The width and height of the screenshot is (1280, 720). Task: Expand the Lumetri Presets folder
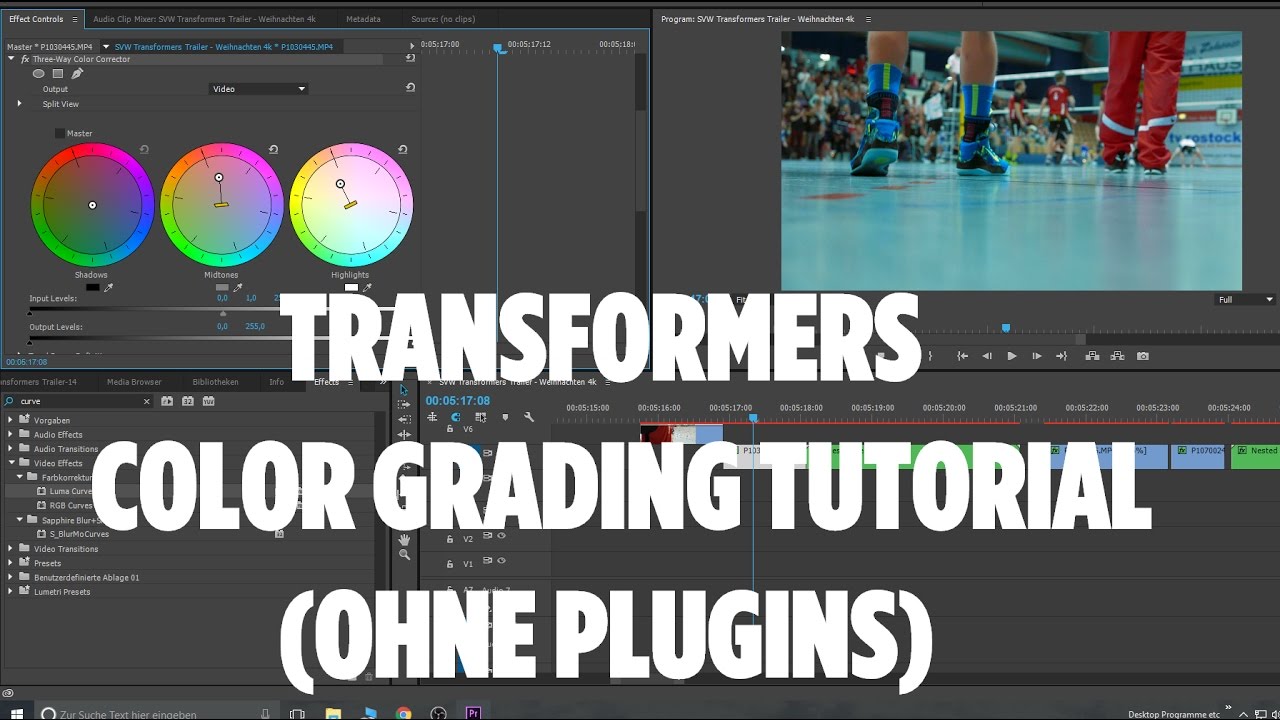tap(11, 591)
